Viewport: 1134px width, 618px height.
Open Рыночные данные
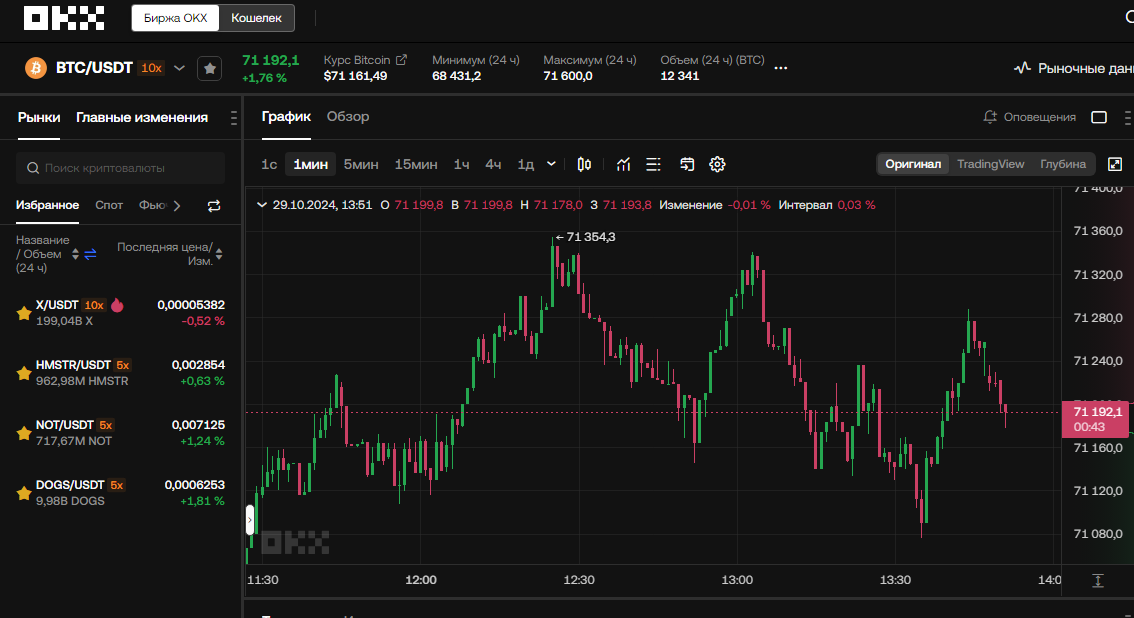click(1074, 68)
